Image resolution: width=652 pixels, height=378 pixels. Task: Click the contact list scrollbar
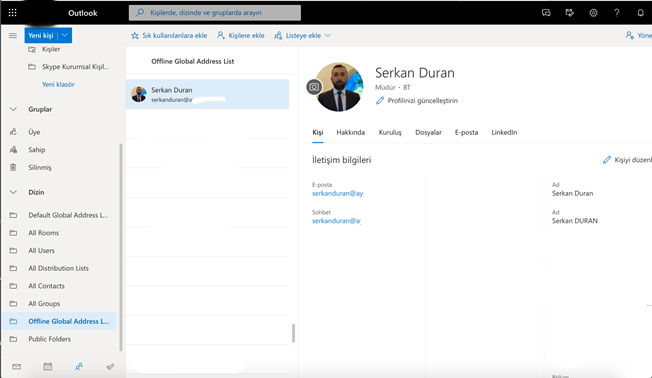294,333
